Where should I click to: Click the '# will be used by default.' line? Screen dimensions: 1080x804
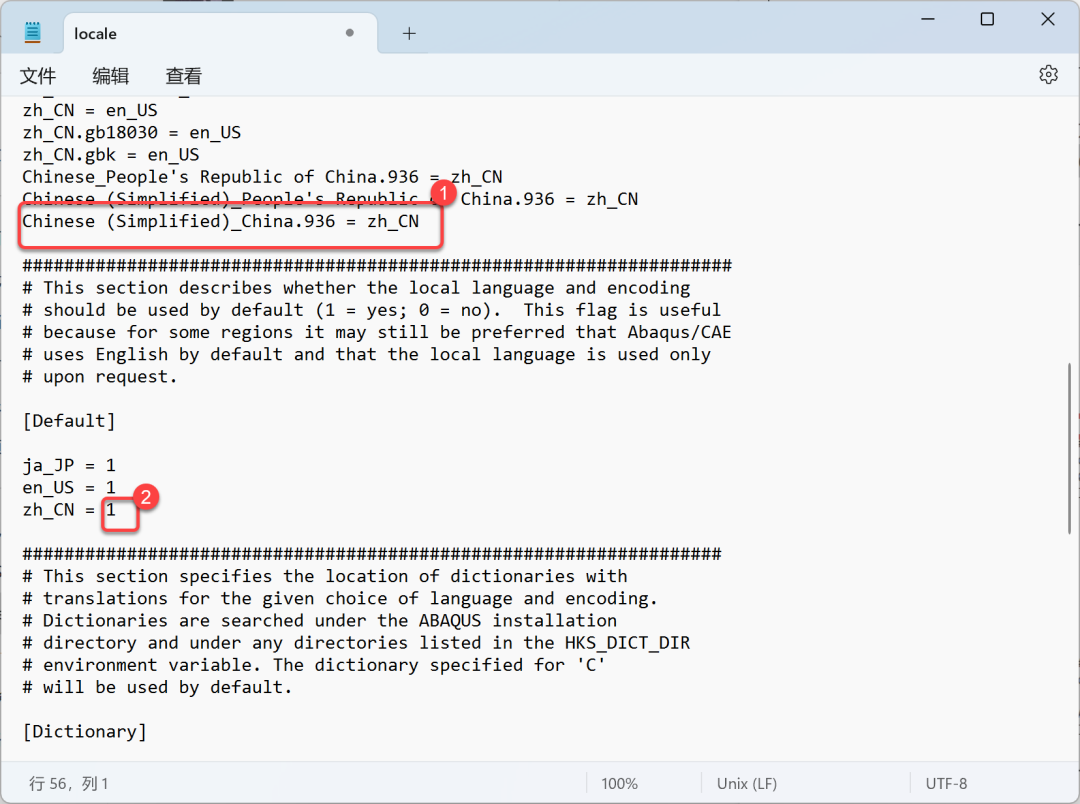click(157, 687)
